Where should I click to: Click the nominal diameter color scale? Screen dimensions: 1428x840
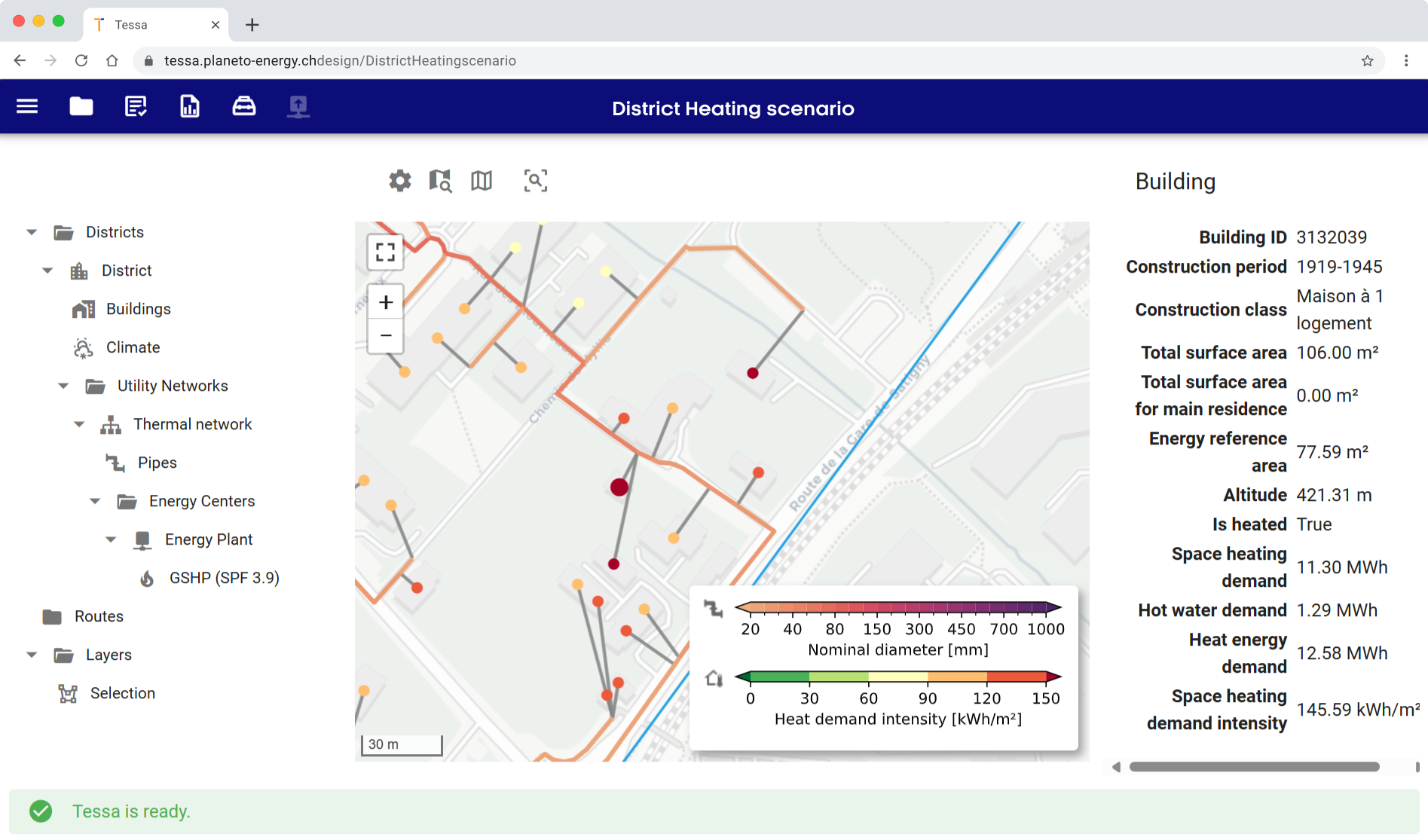click(898, 607)
